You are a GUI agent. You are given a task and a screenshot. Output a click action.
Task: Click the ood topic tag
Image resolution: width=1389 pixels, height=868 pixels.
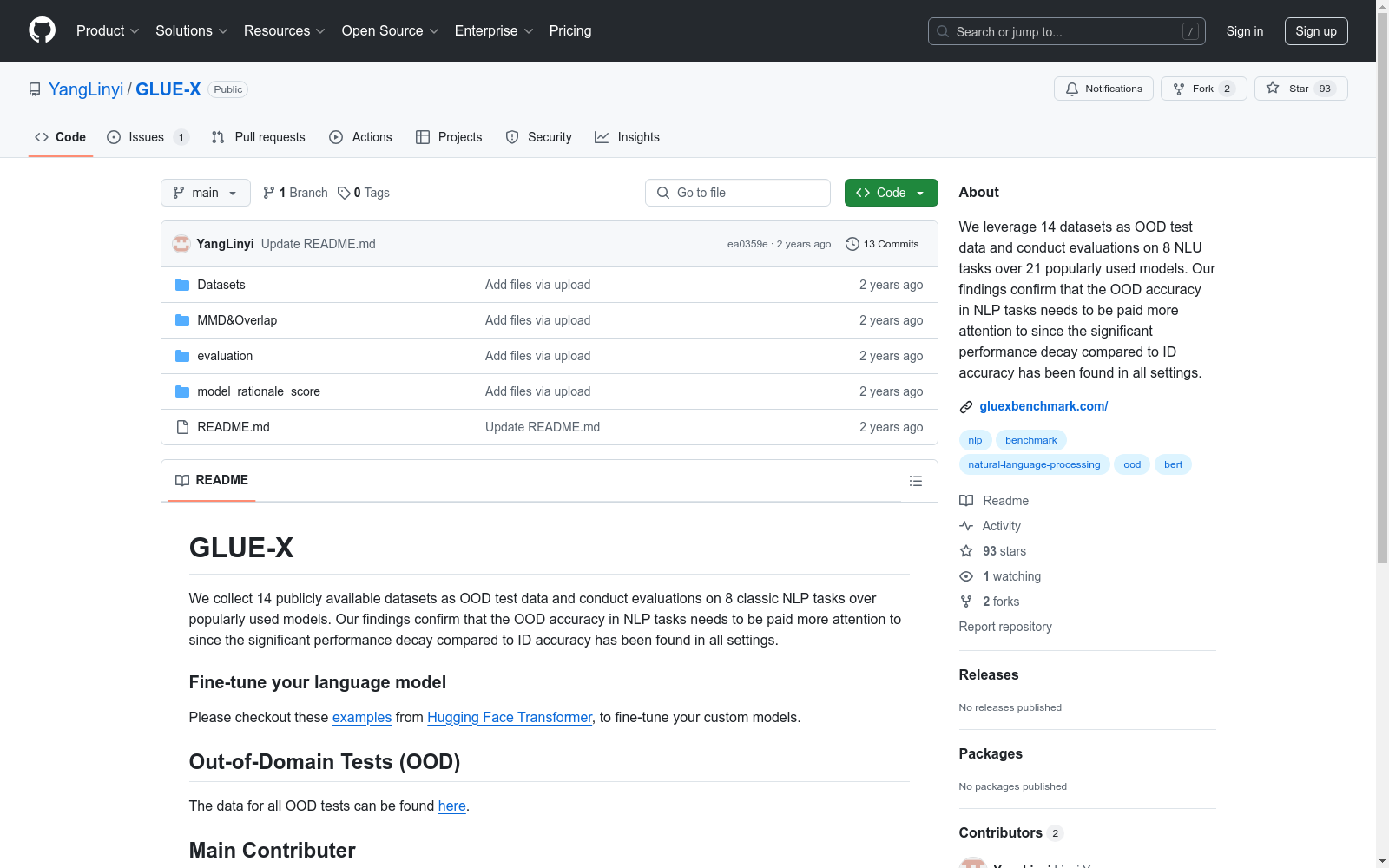pyautogui.click(x=1132, y=464)
